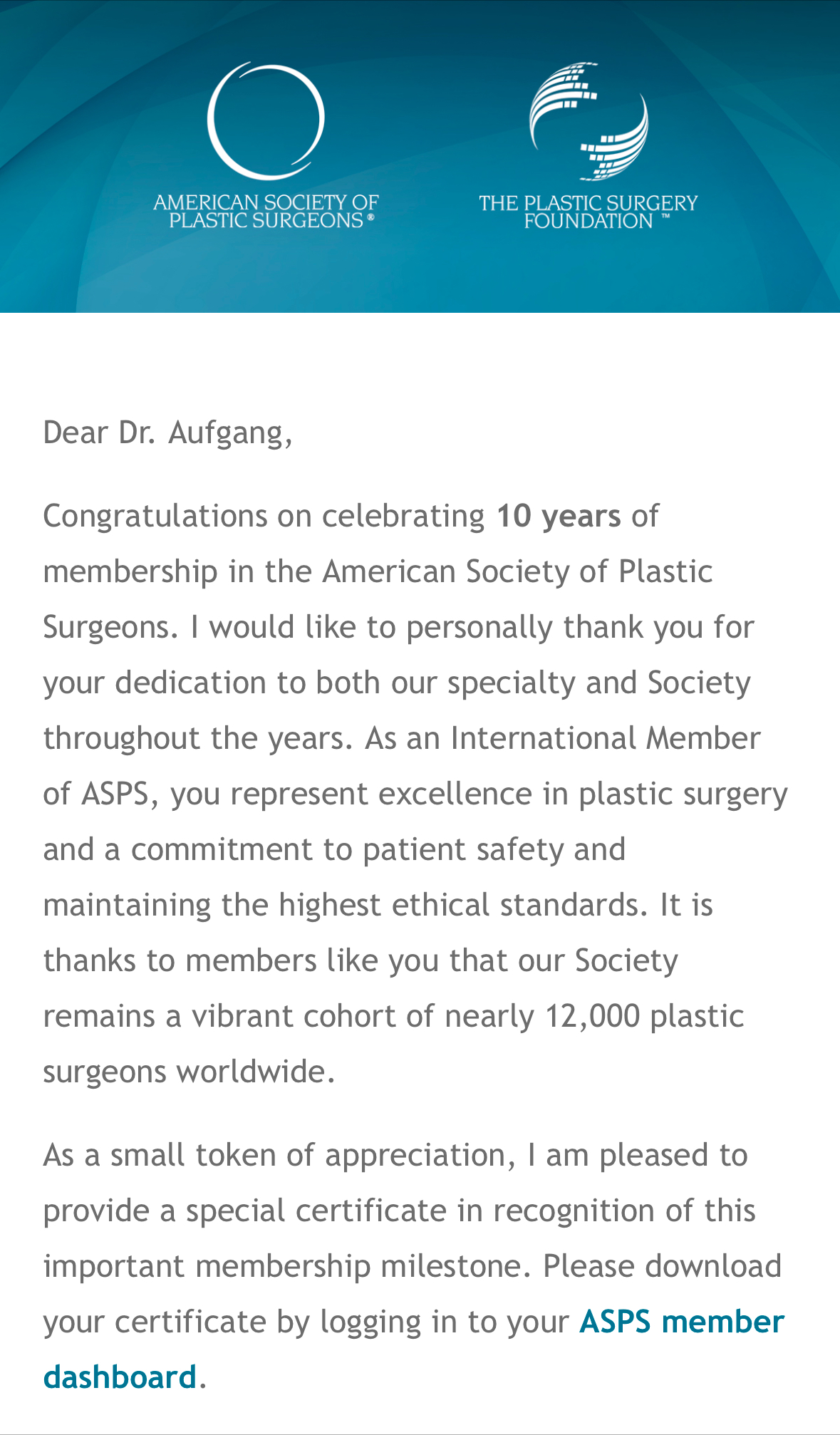Tap the paragraph starting As a small token
Viewport: 840px width, 1435px height.
coord(414,1266)
